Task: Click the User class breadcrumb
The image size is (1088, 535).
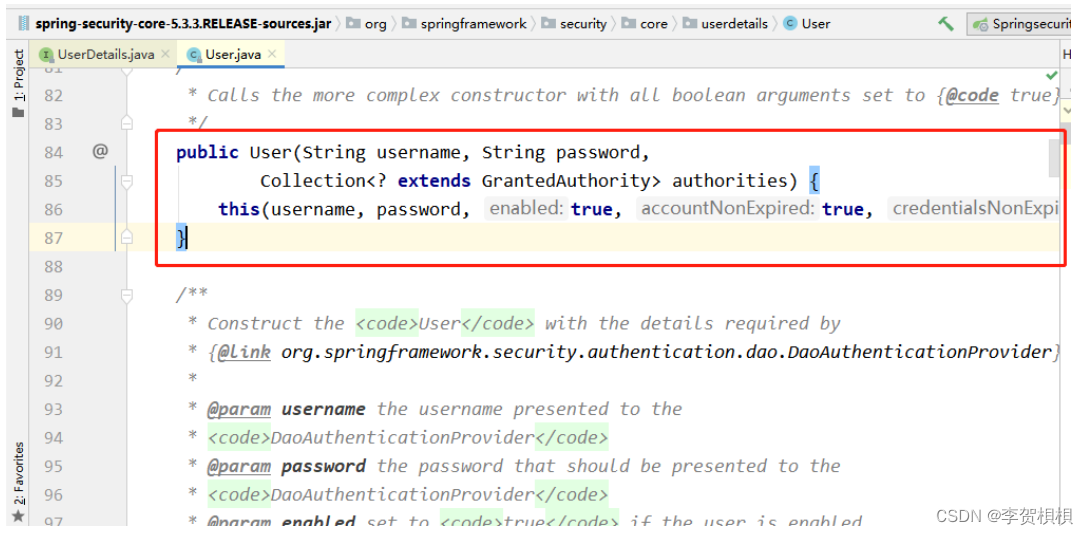Action: click(x=807, y=24)
